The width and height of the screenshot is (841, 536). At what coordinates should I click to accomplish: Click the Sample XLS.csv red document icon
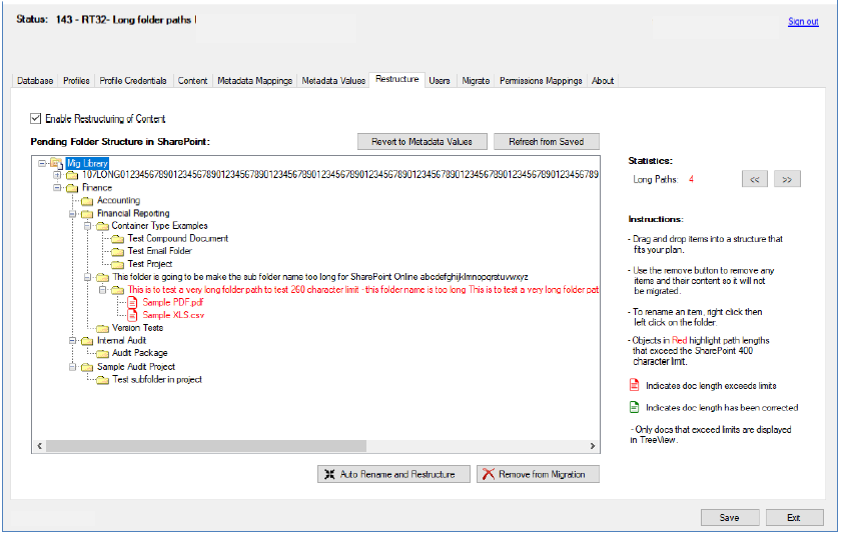coord(133,315)
